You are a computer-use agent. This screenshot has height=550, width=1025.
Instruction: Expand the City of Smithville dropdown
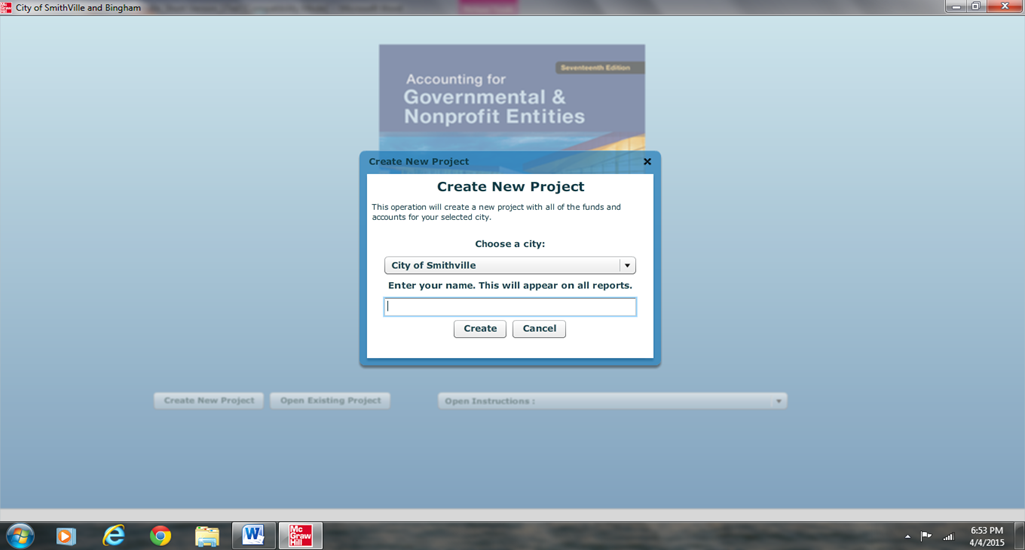[627, 266]
